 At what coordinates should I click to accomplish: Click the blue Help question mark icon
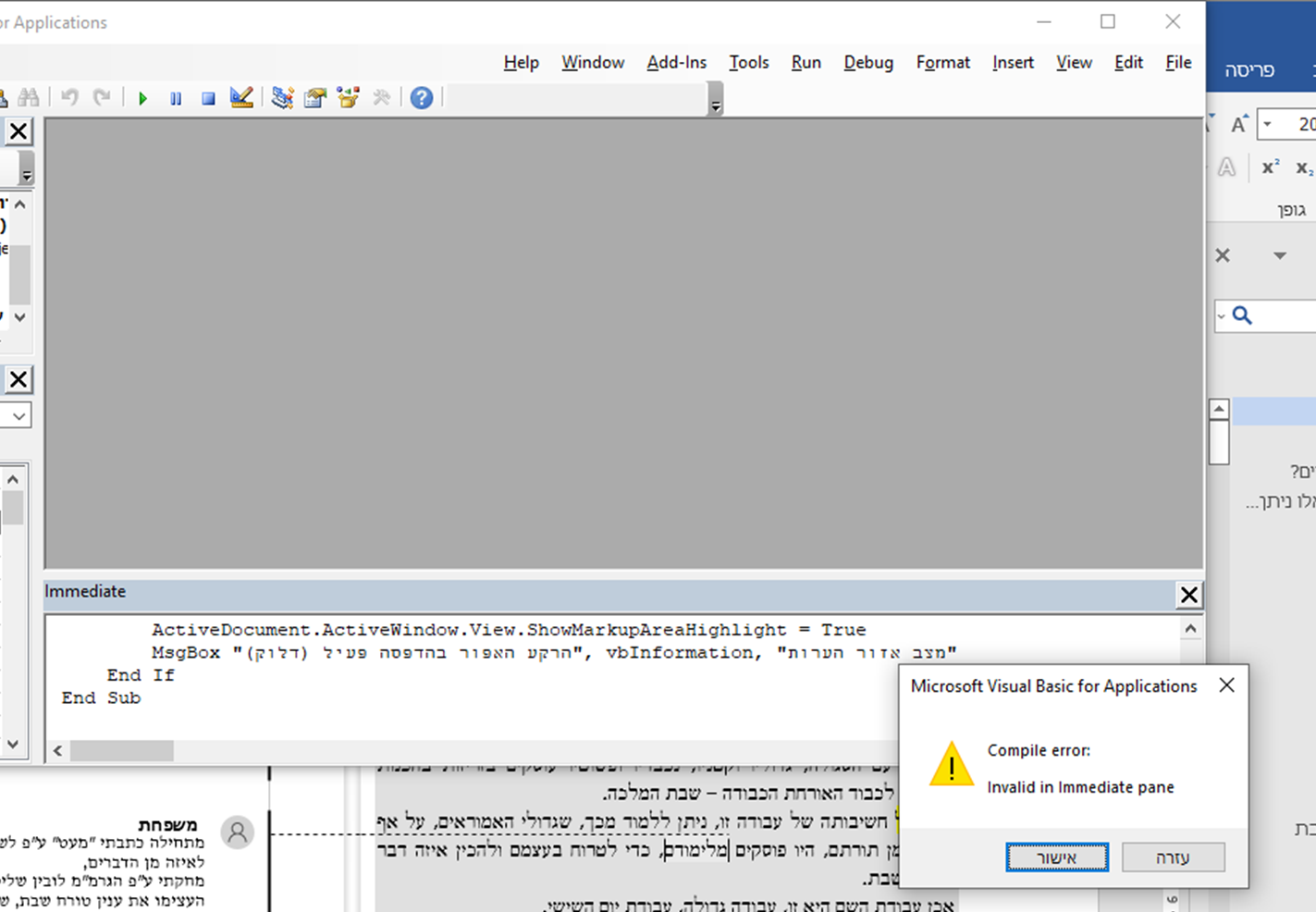(x=421, y=98)
